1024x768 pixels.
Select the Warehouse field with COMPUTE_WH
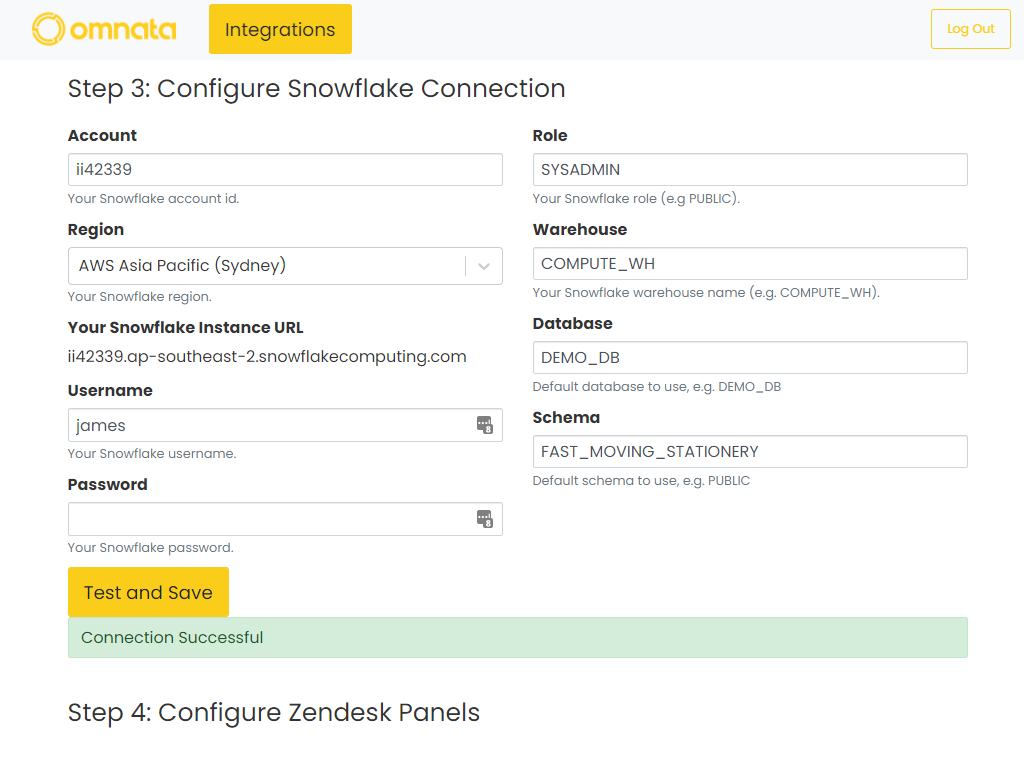coord(750,264)
